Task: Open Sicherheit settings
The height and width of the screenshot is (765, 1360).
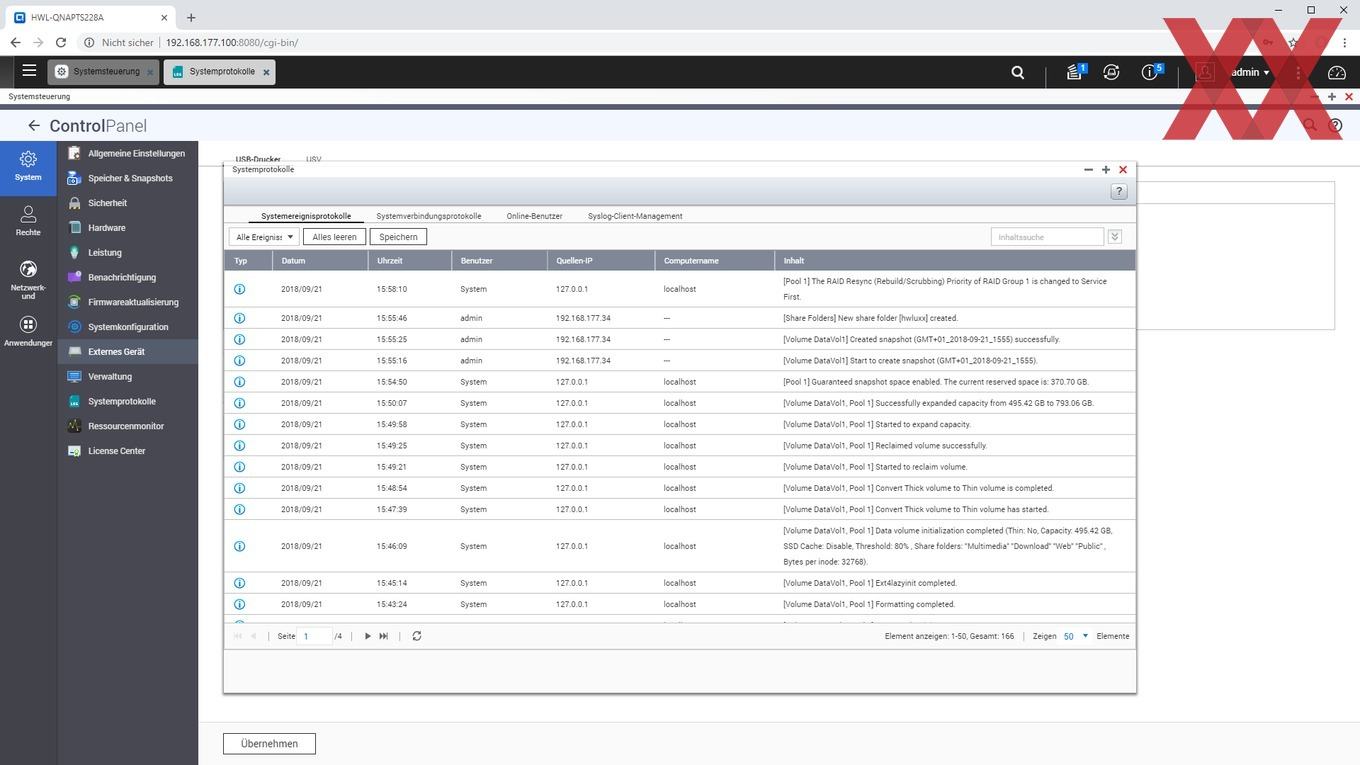Action: click(x=128, y=203)
